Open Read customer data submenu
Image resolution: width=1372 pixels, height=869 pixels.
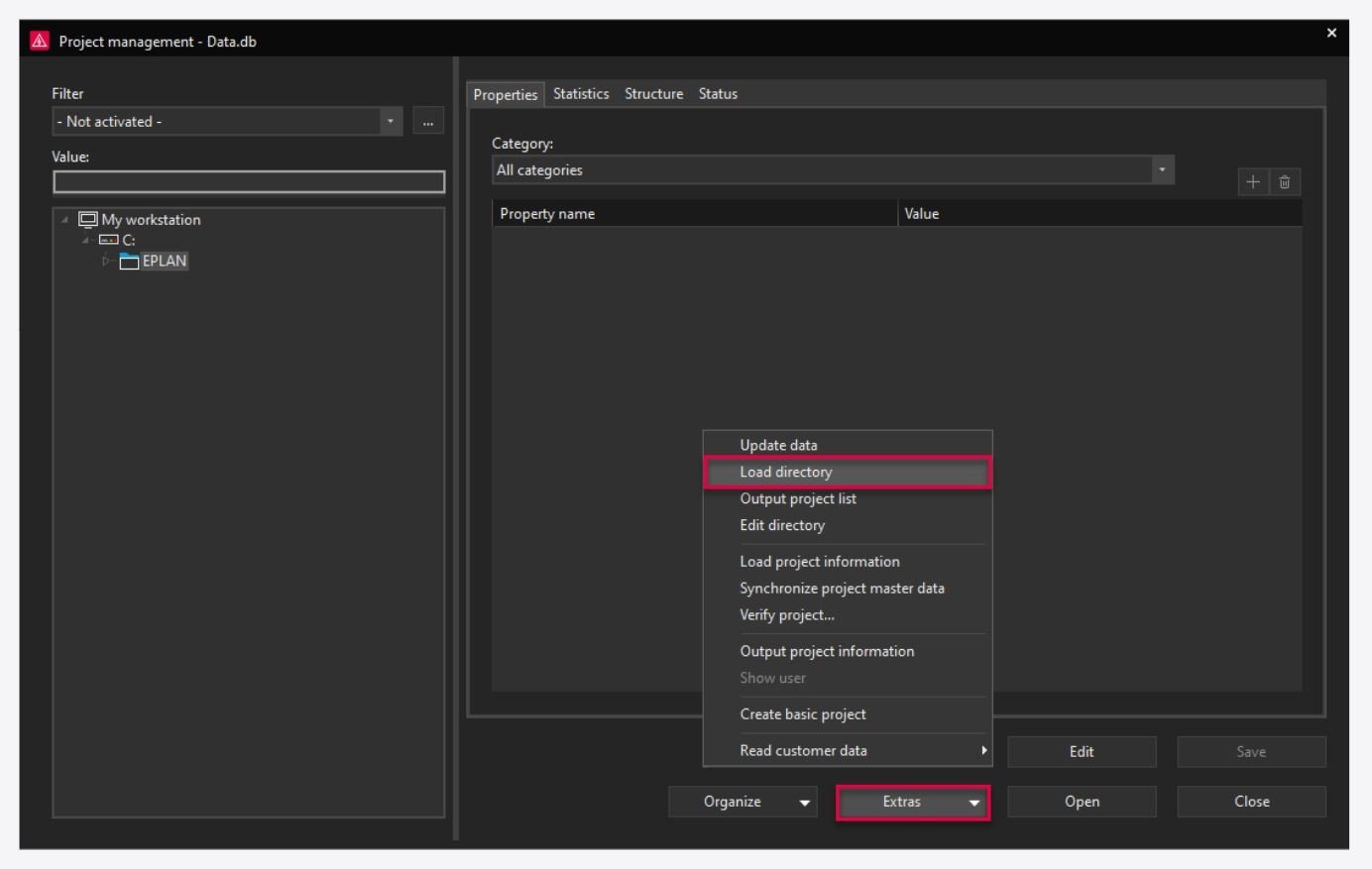point(802,750)
